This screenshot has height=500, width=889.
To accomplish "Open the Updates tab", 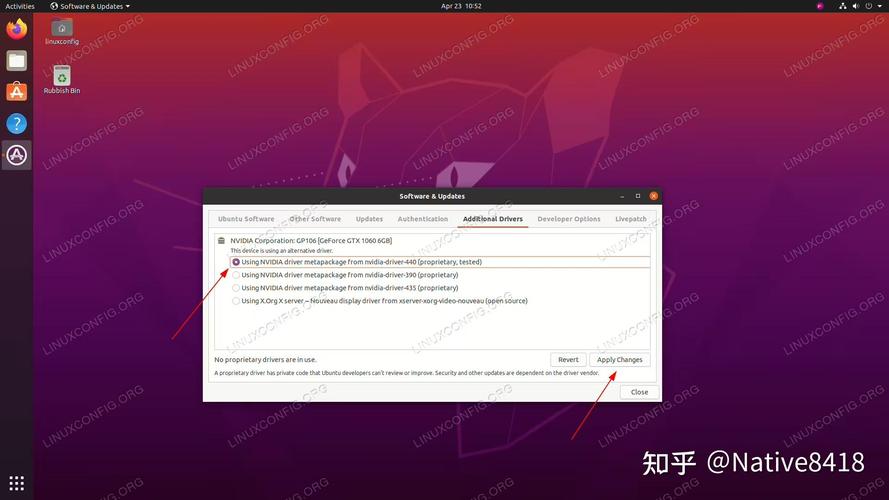I will coord(369,219).
